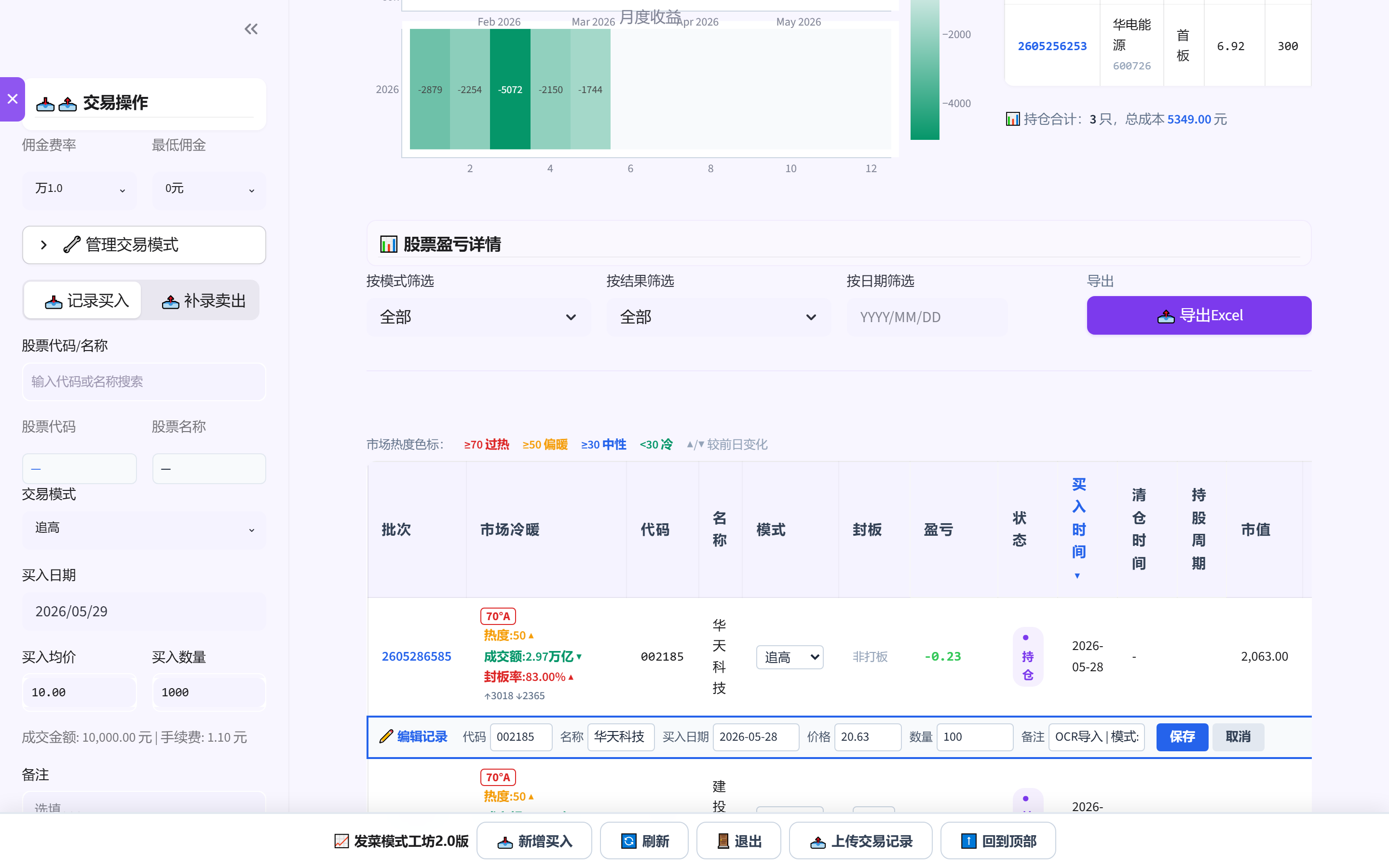
Task: Click the 刷新 refresh button
Action: point(644,841)
